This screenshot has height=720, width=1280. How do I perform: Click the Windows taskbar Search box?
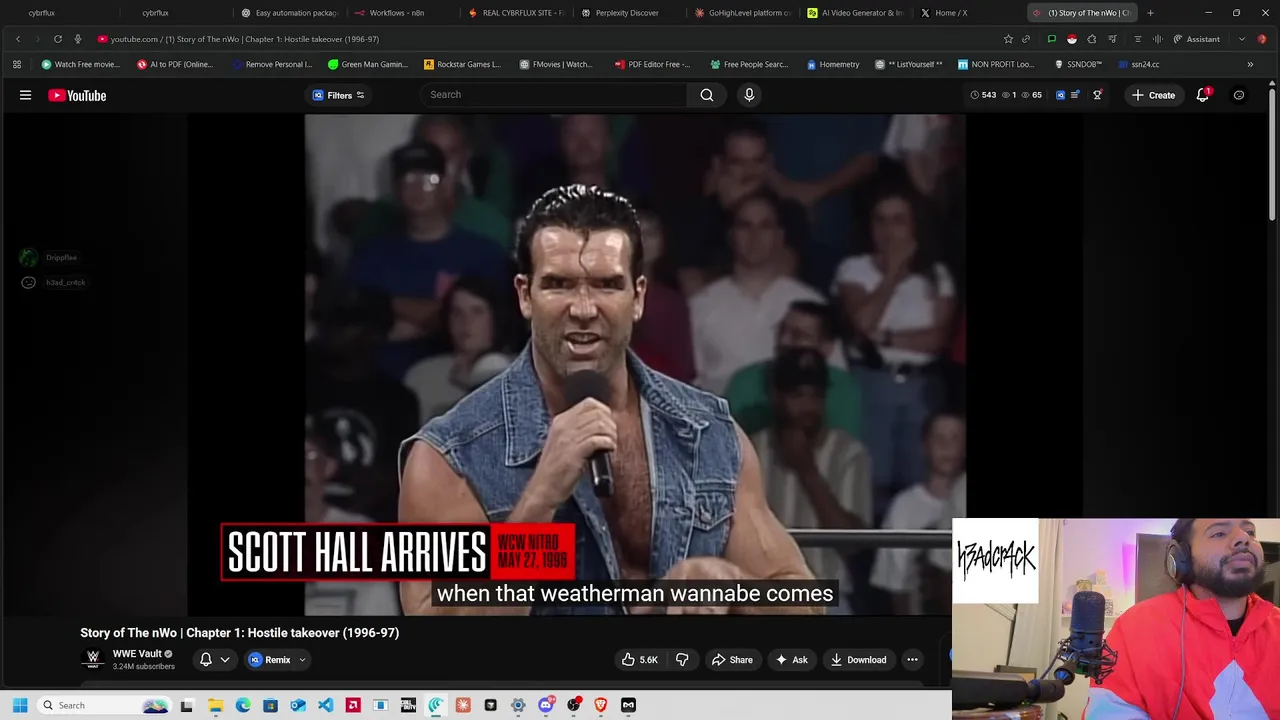tap(105, 705)
